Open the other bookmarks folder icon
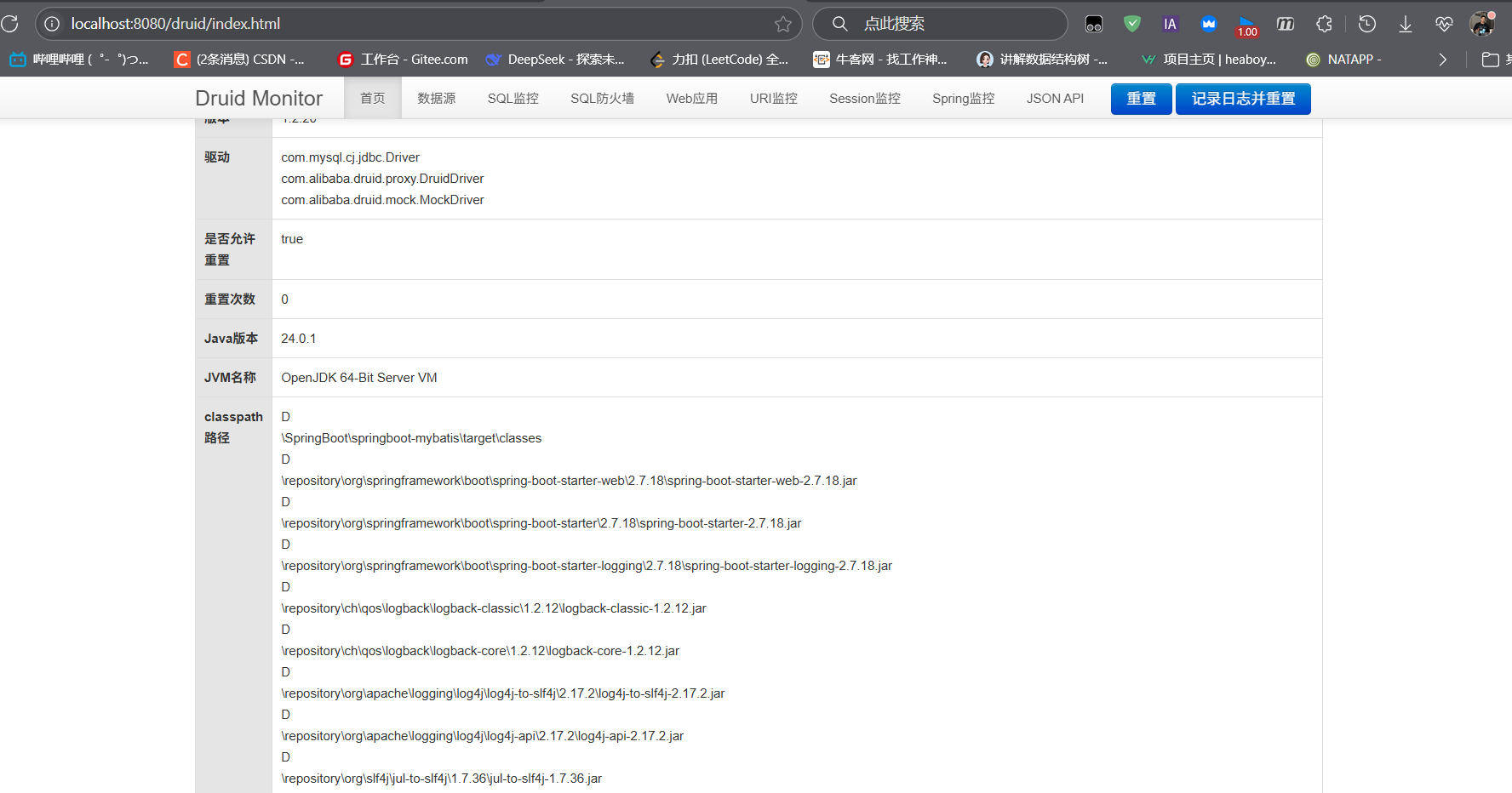Viewport: 1512px width, 793px height. (x=1491, y=60)
